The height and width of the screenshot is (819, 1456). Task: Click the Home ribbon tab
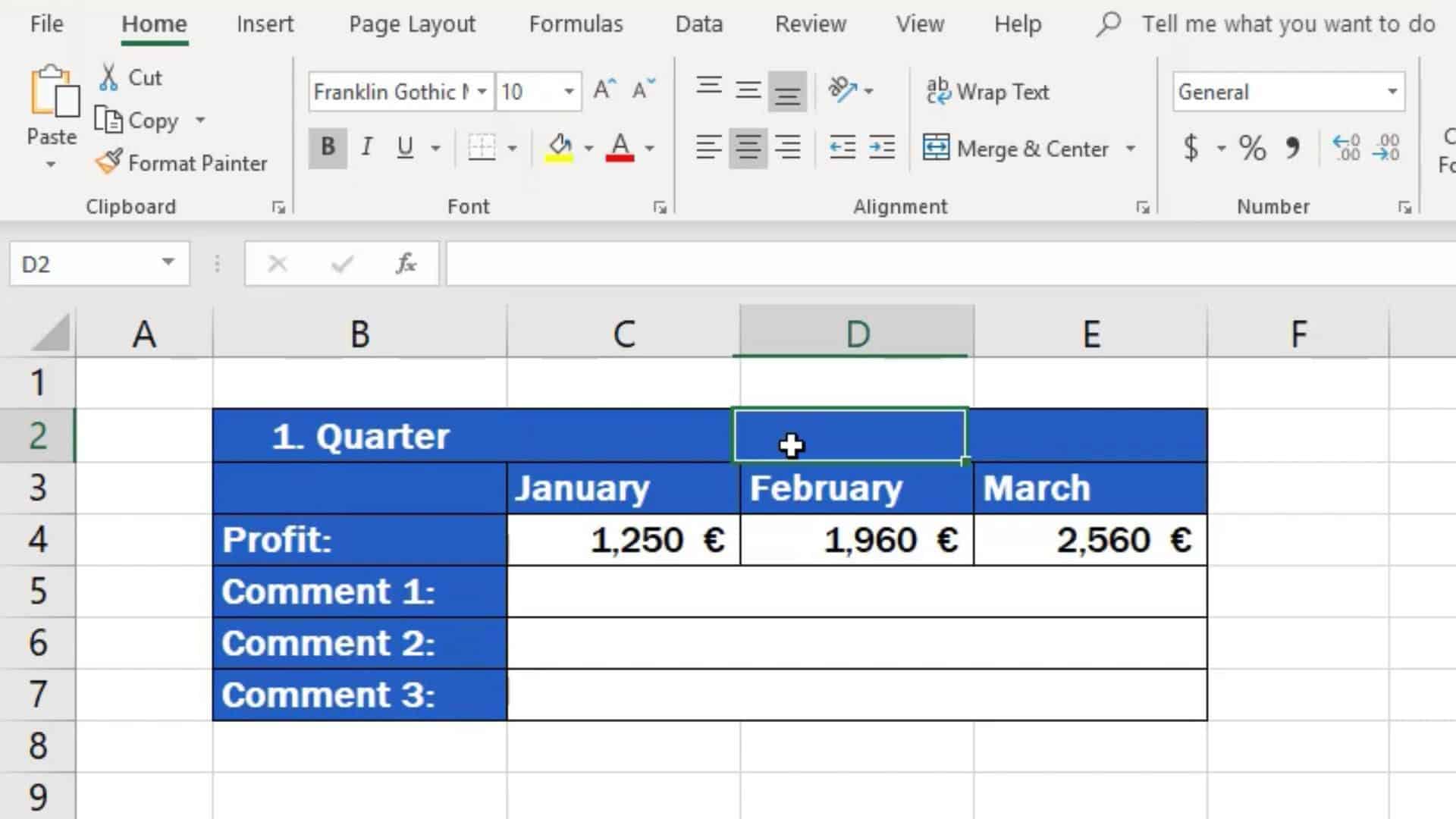pyautogui.click(x=154, y=23)
